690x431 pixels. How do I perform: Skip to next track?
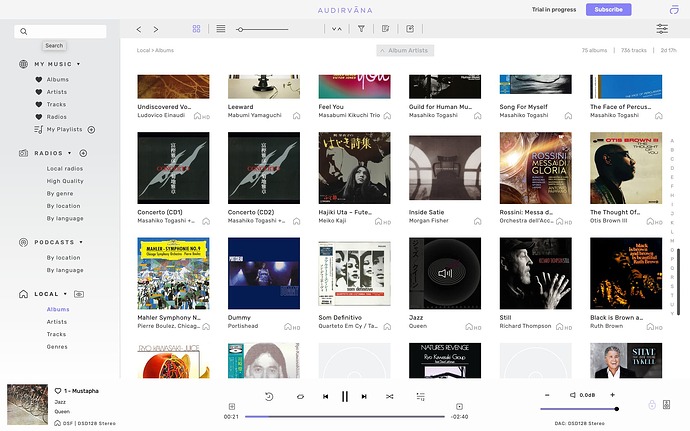point(364,397)
